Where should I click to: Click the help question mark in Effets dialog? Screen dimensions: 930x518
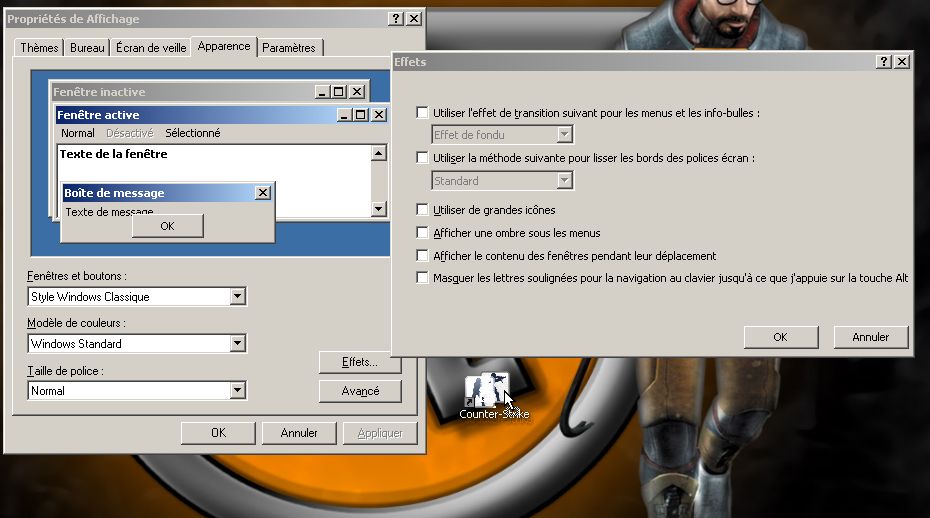(884, 62)
